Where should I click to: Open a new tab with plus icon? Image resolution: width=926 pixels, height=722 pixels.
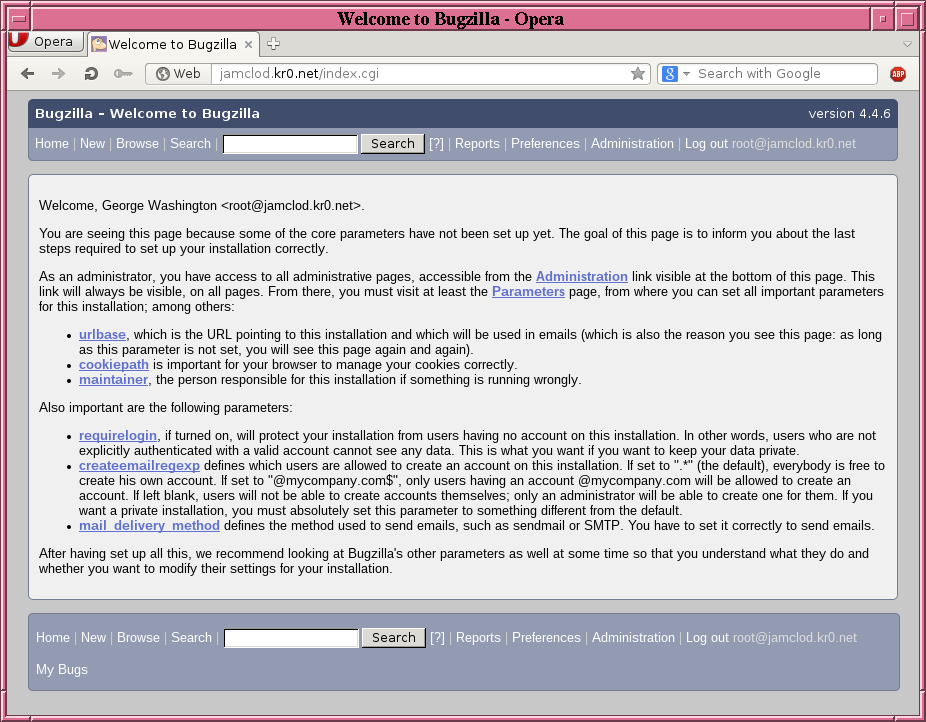[x=274, y=43]
